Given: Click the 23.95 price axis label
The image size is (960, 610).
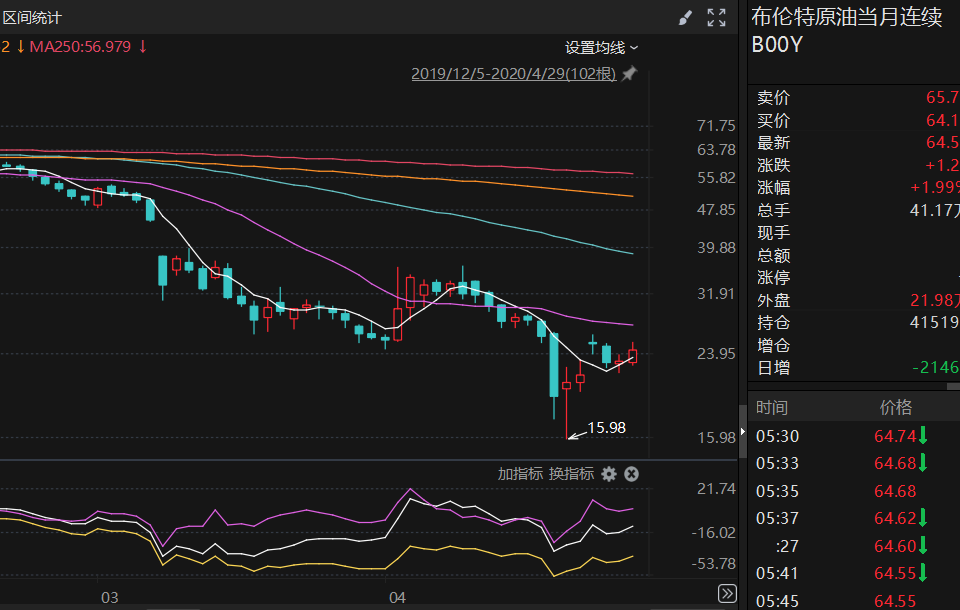Looking at the screenshot, I should coord(716,353).
